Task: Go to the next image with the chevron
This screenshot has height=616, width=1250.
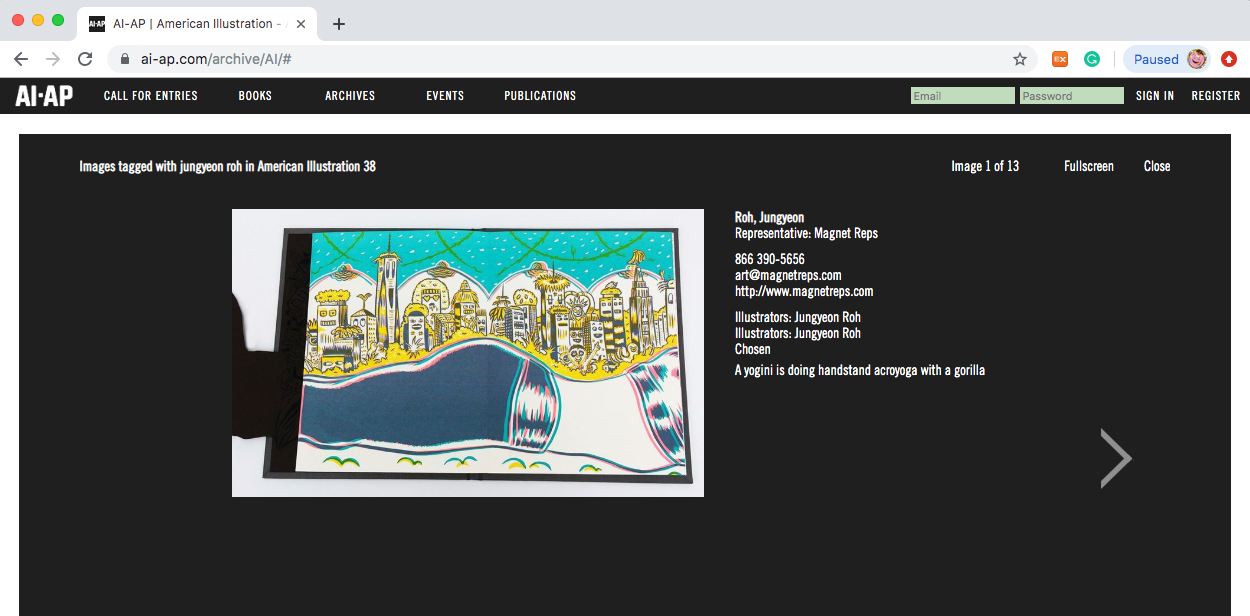Action: [1116, 458]
